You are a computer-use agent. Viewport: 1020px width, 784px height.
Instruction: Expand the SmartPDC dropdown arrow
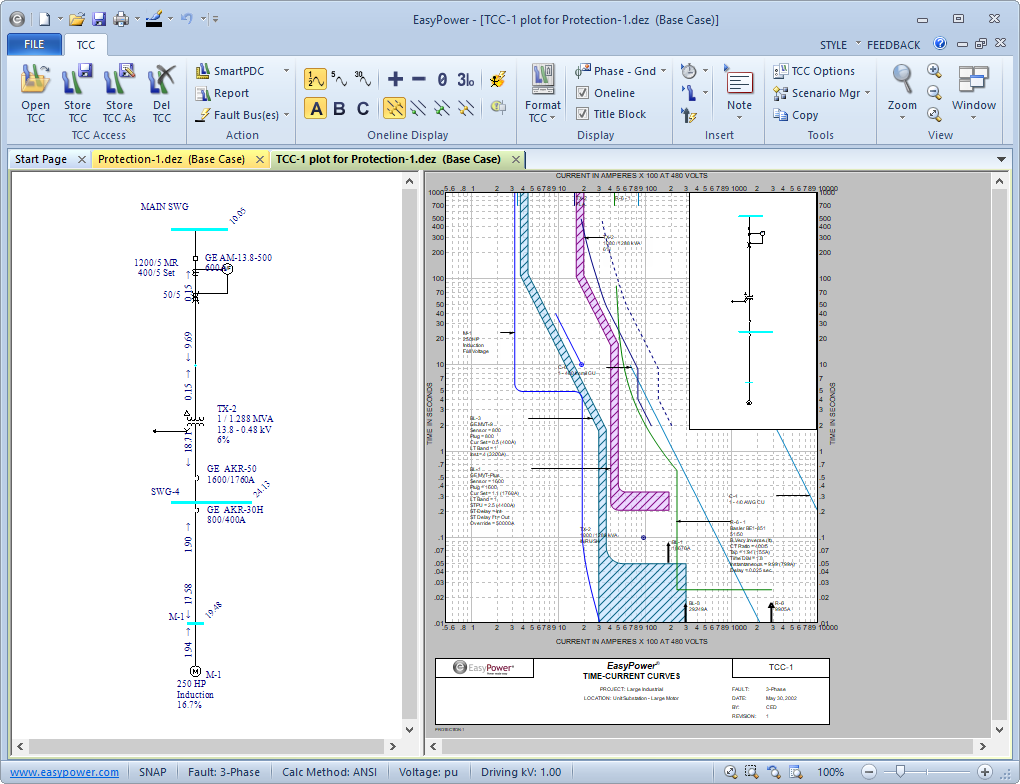coord(286,71)
